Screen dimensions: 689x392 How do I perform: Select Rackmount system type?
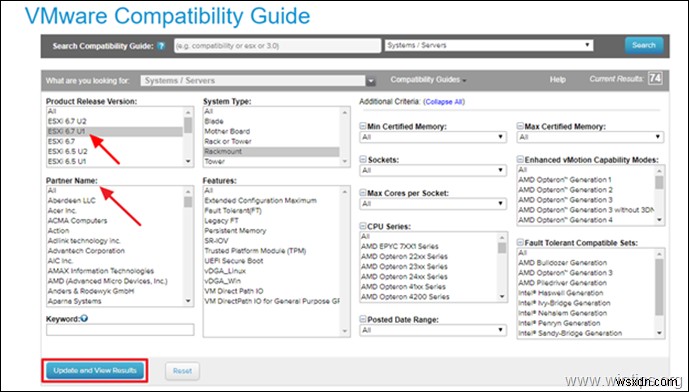271,152
